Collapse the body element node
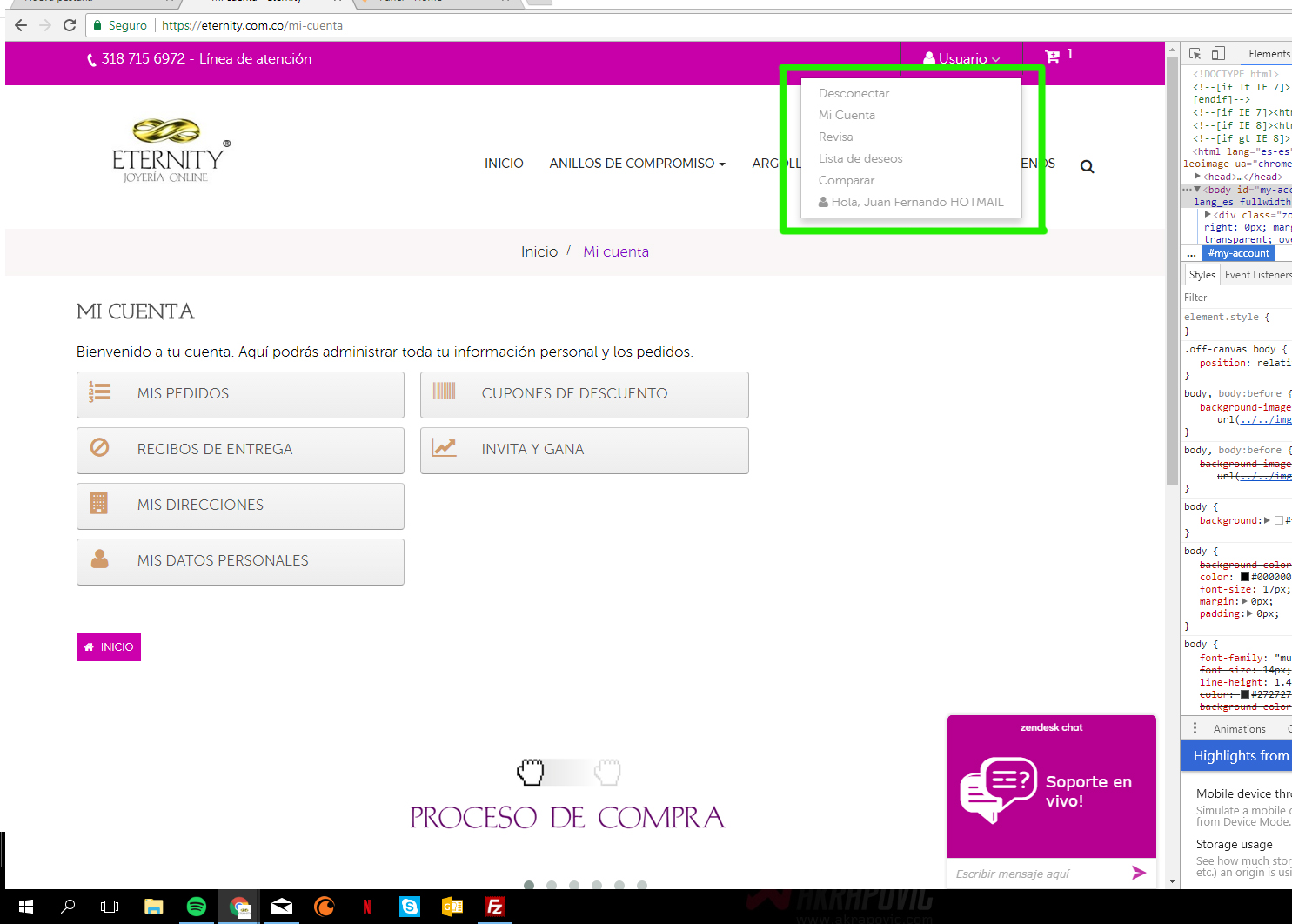This screenshot has width=1292, height=924. [x=1198, y=190]
